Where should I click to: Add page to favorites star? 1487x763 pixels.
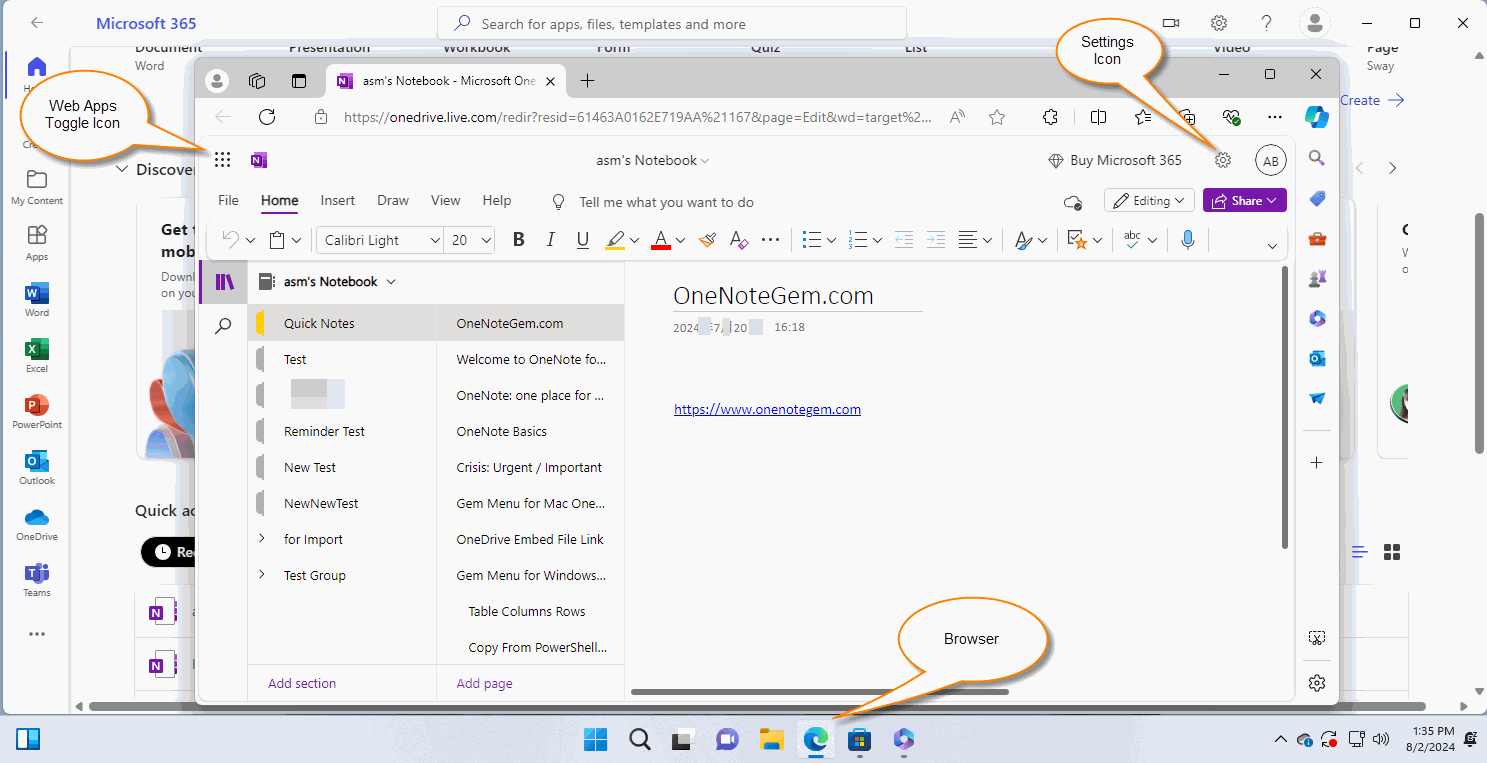pos(997,117)
